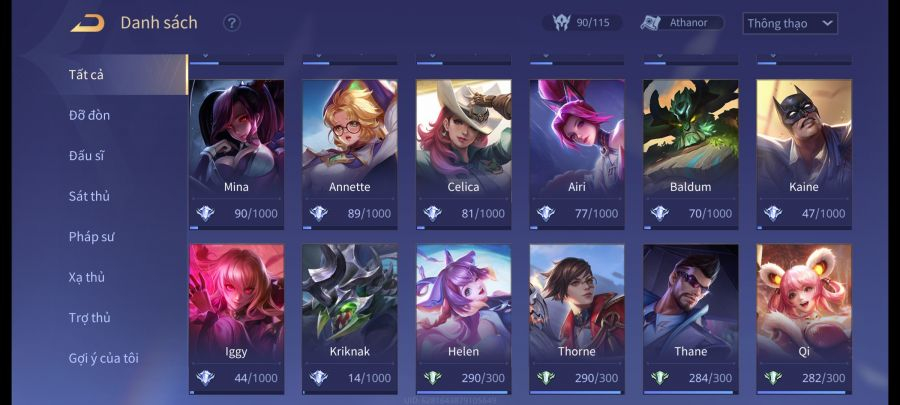Click the hero count 90/115 icon
900x405 pixels.
(561, 23)
